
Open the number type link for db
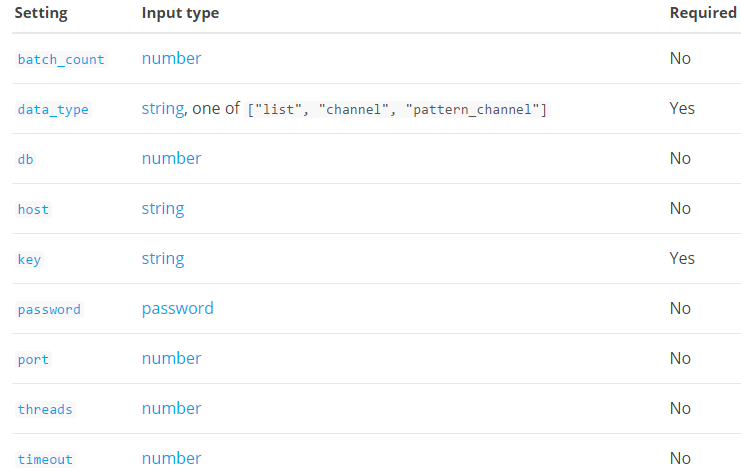[x=171, y=158]
